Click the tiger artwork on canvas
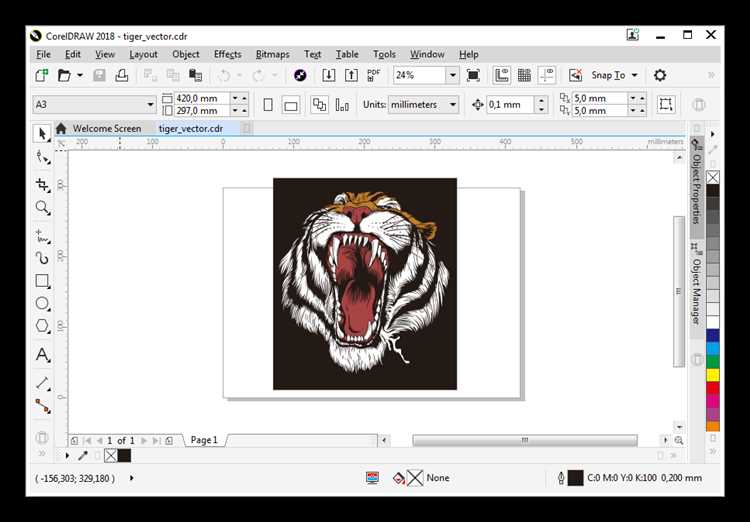750x522 pixels. (x=365, y=284)
